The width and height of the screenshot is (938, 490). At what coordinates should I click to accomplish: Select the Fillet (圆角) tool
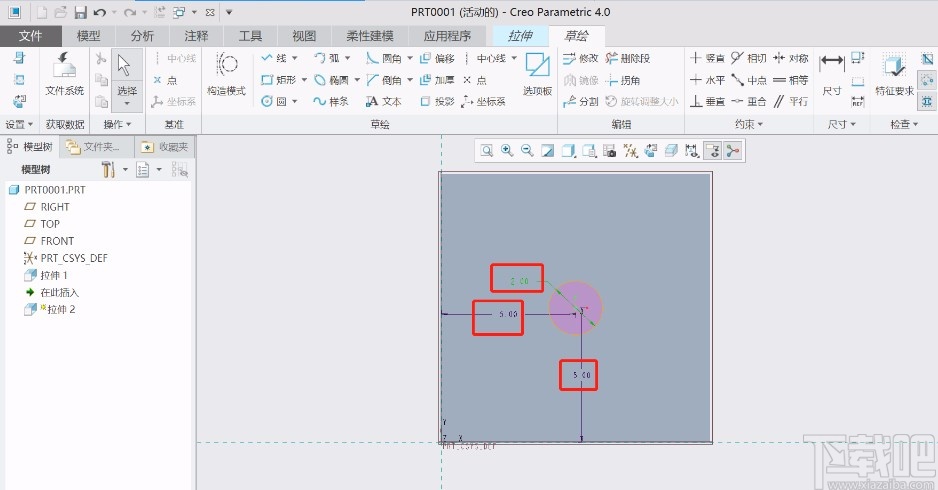coord(384,58)
